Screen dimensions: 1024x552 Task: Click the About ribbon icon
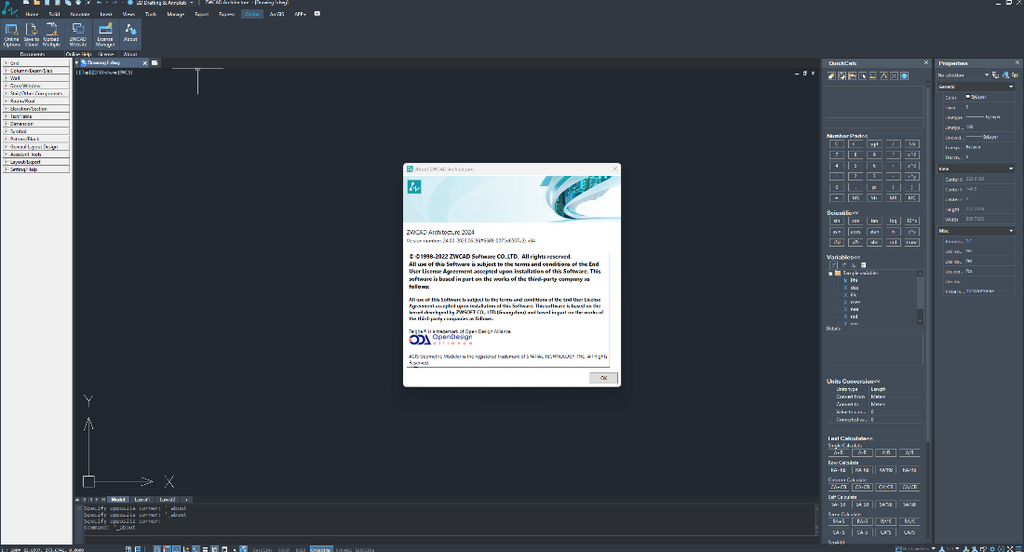(131, 34)
